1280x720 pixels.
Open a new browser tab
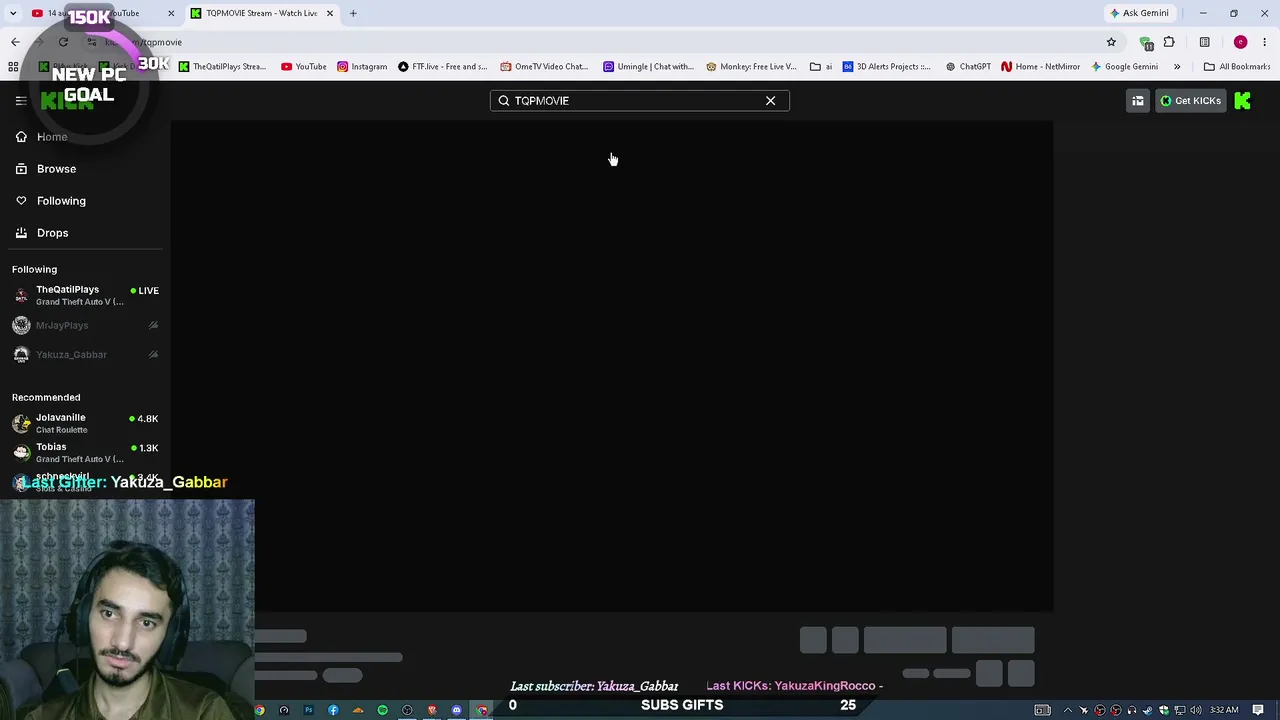[x=353, y=13]
